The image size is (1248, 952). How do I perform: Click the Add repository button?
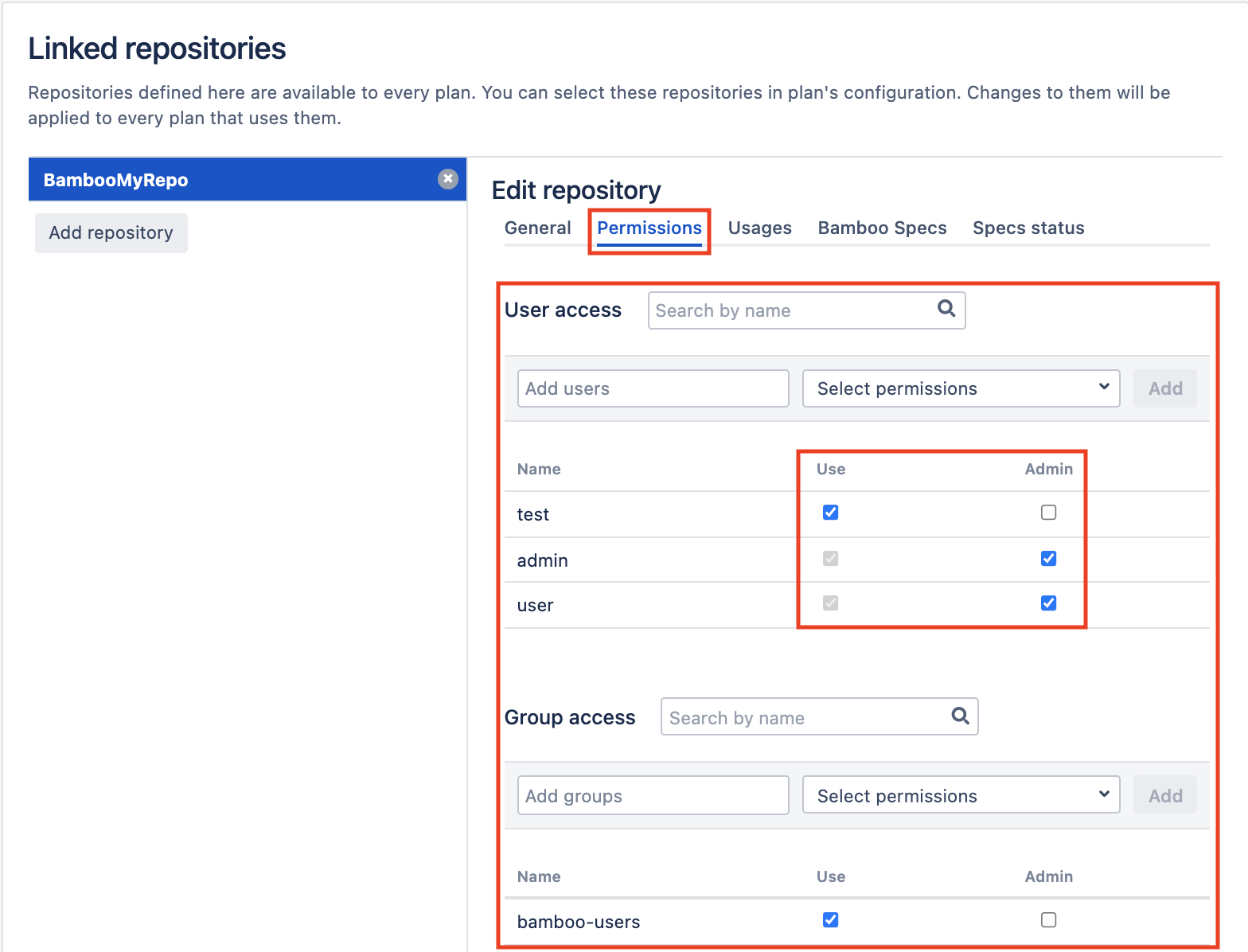(x=111, y=232)
